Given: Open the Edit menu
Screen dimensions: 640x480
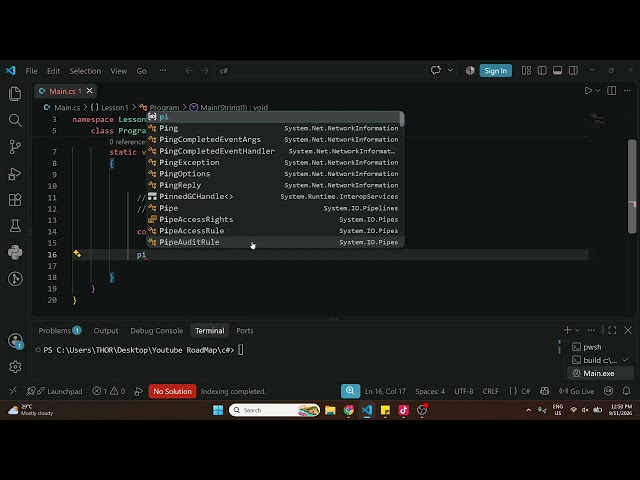Looking at the screenshot, I should click(x=53, y=71).
